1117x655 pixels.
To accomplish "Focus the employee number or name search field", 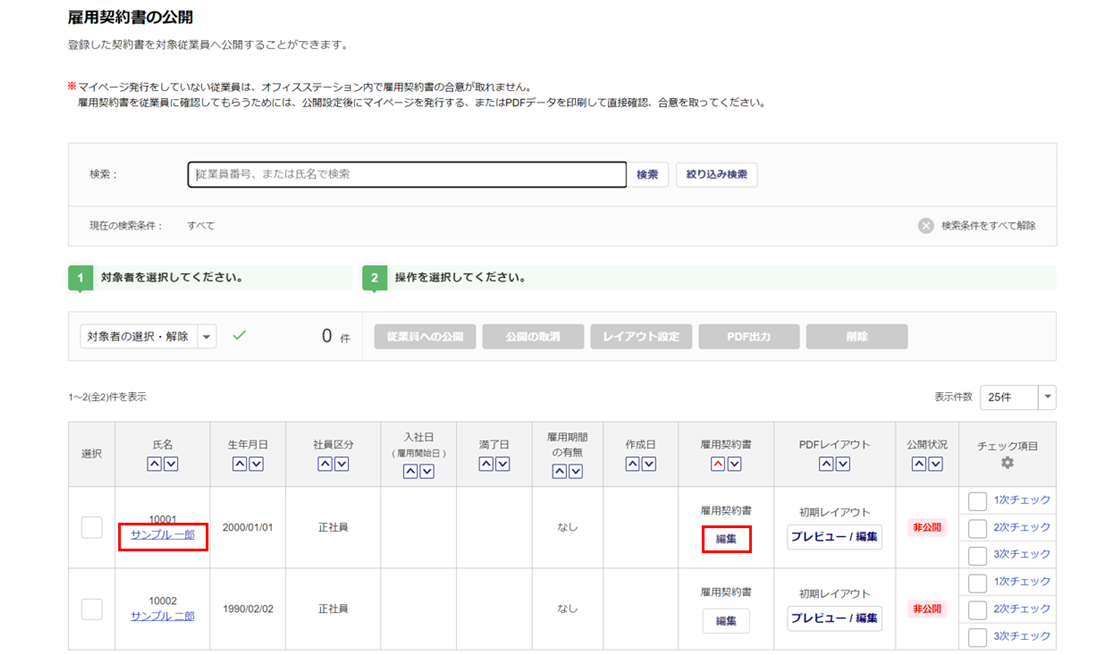I will point(406,174).
